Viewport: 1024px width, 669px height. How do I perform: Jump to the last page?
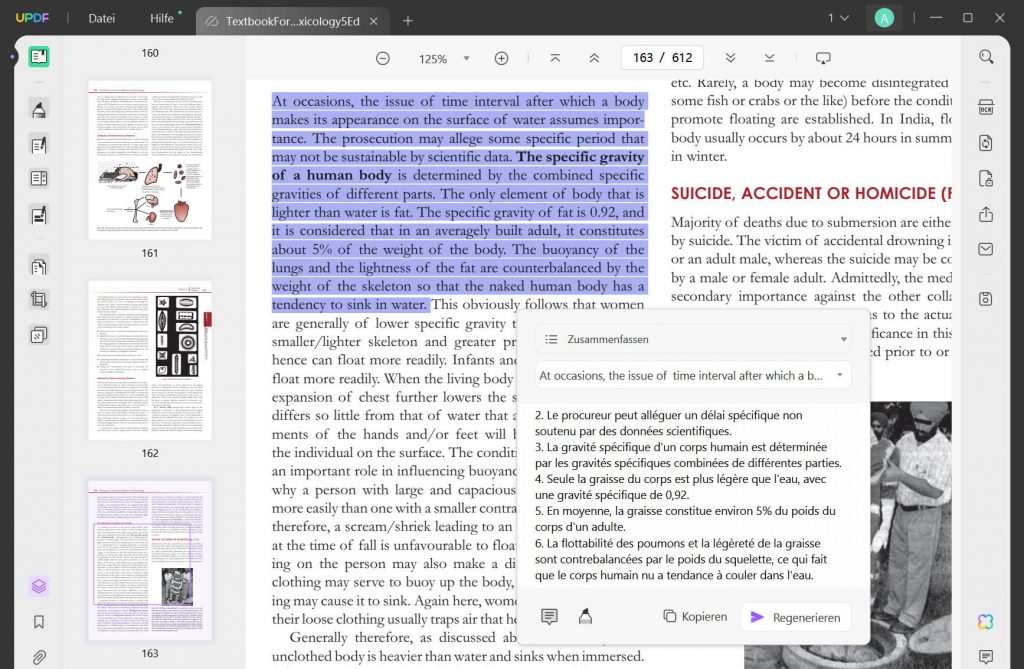tap(769, 58)
